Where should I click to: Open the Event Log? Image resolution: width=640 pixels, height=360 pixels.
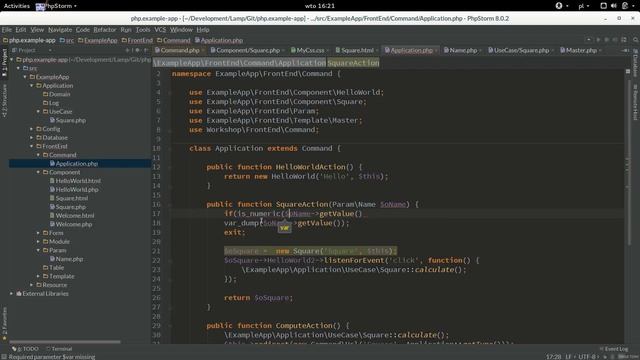click(x=613, y=349)
